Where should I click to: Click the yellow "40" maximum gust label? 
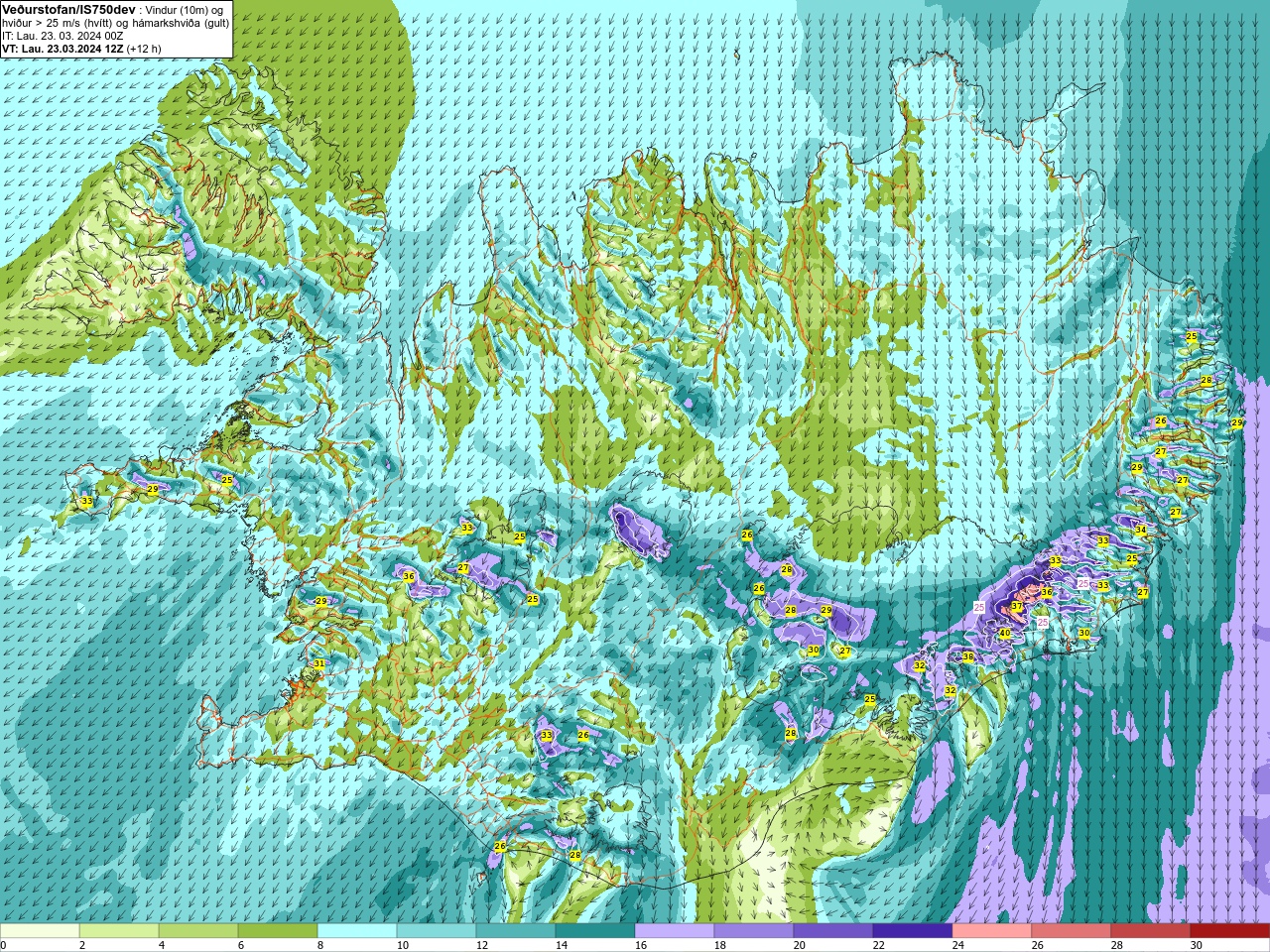point(1004,633)
